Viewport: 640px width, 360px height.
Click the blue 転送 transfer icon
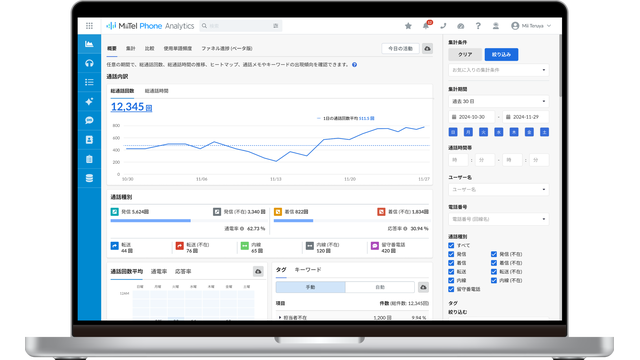pyautogui.click(x=114, y=246)
